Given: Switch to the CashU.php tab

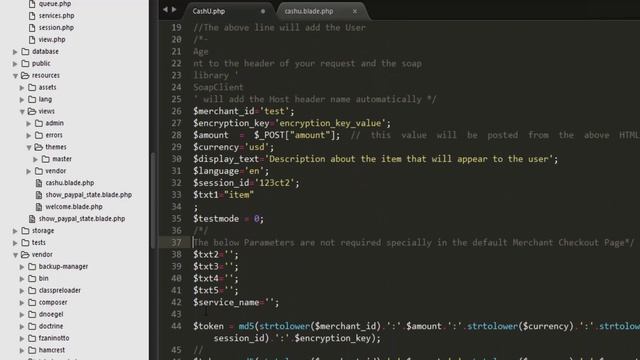Looking at the screenshot, I should tap(209, 11).
